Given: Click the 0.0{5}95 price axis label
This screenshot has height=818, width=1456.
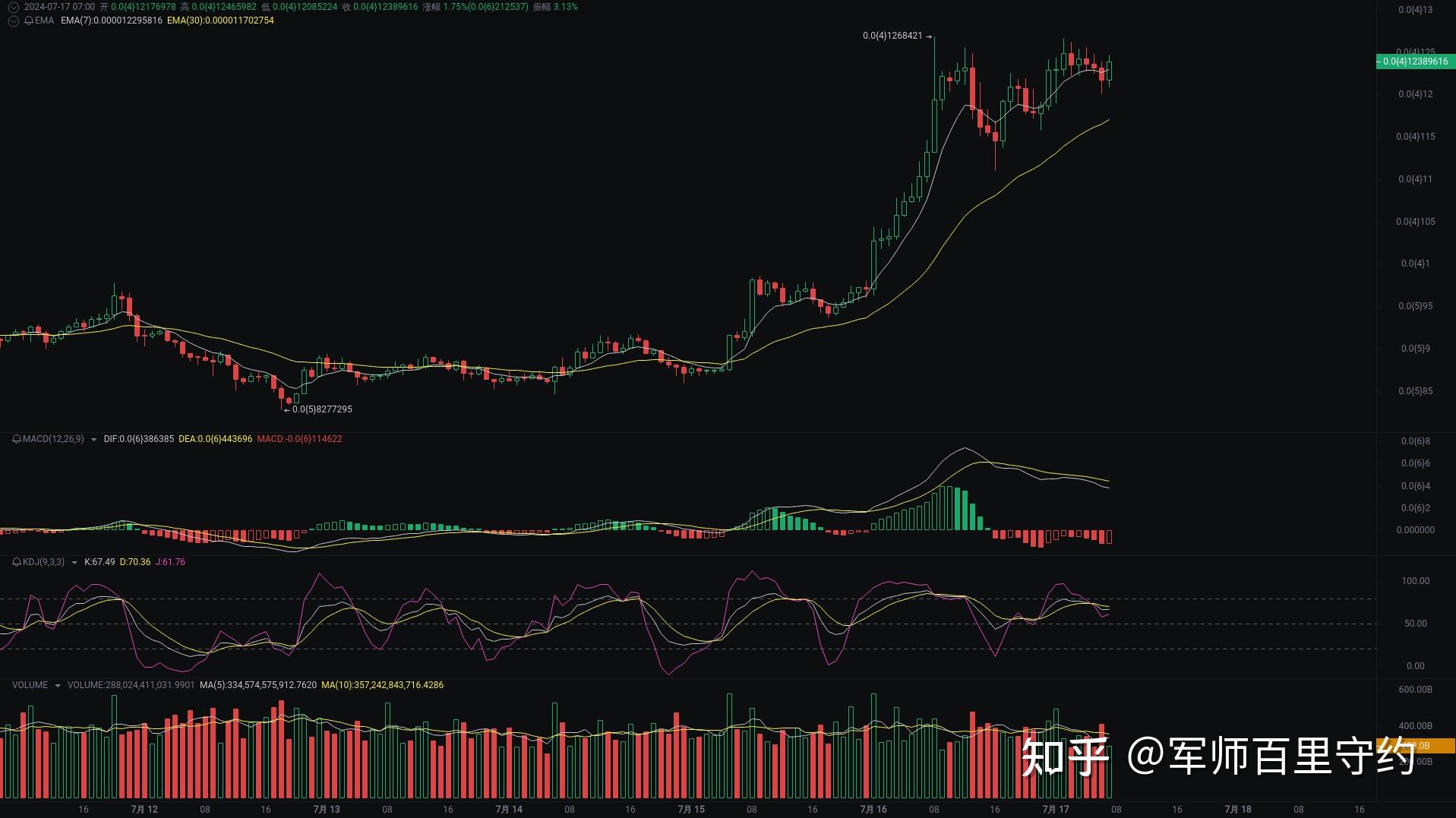Looking at the screenshot, I should pyautogui.click(x=1416, y=306).
